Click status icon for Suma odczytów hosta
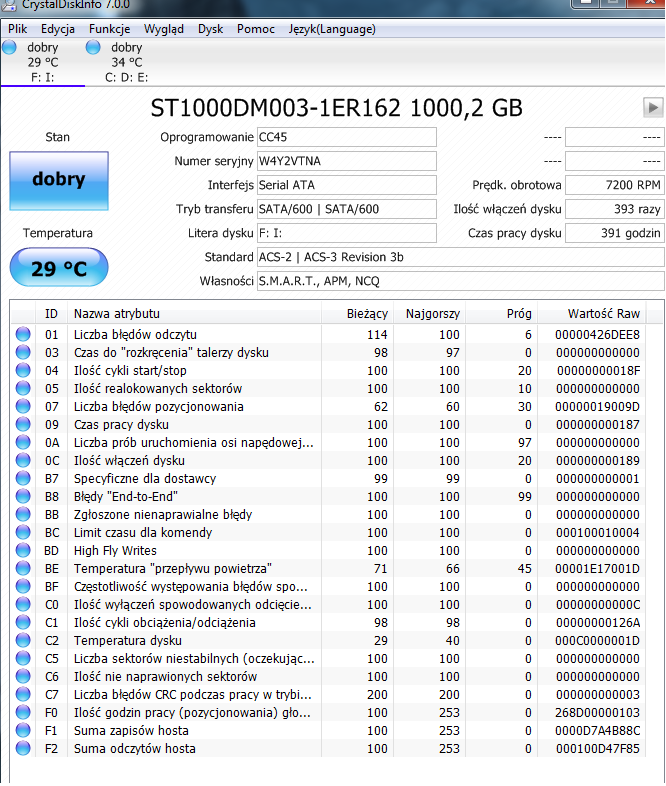Viewport: 666px width, 786px height. [23, 749]
